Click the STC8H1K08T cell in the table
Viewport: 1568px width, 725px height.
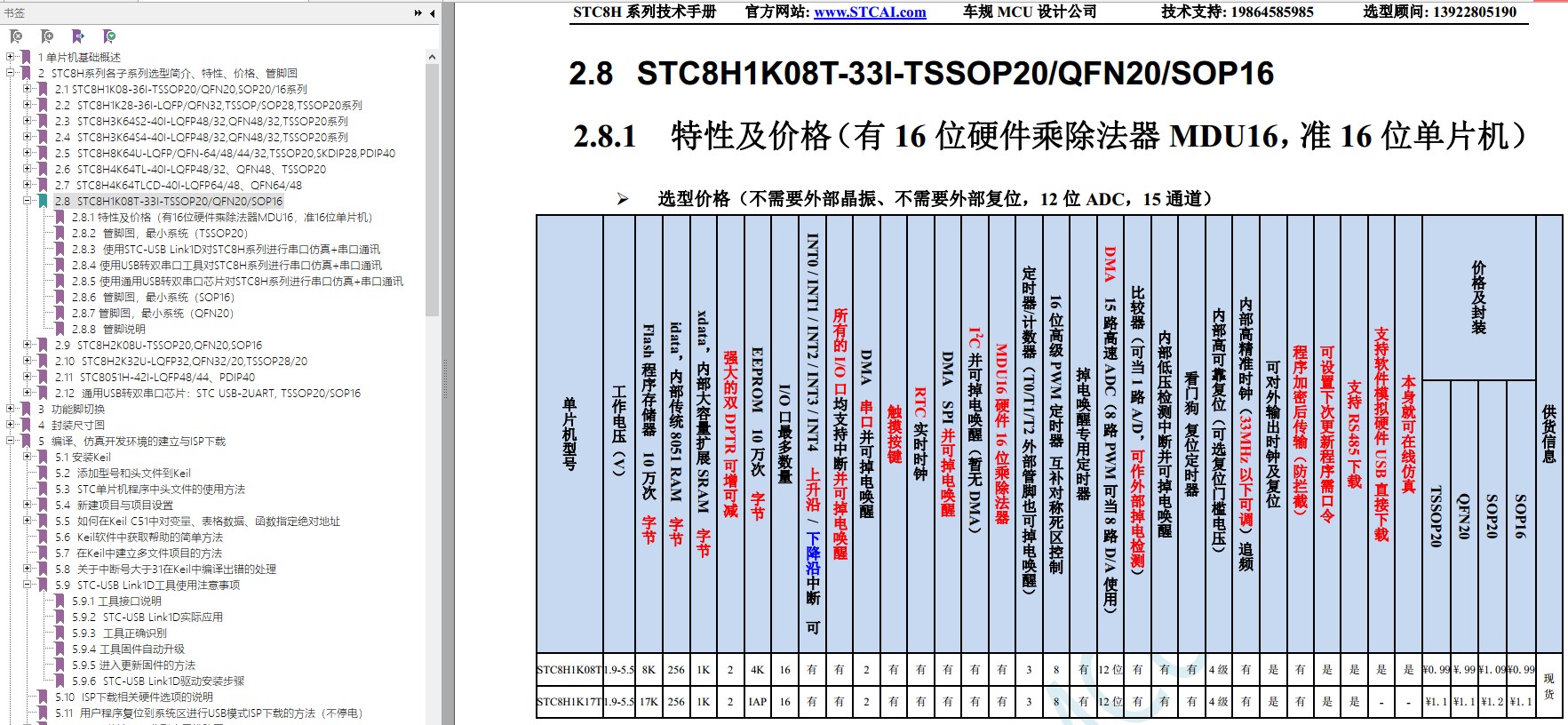[569, 669]
